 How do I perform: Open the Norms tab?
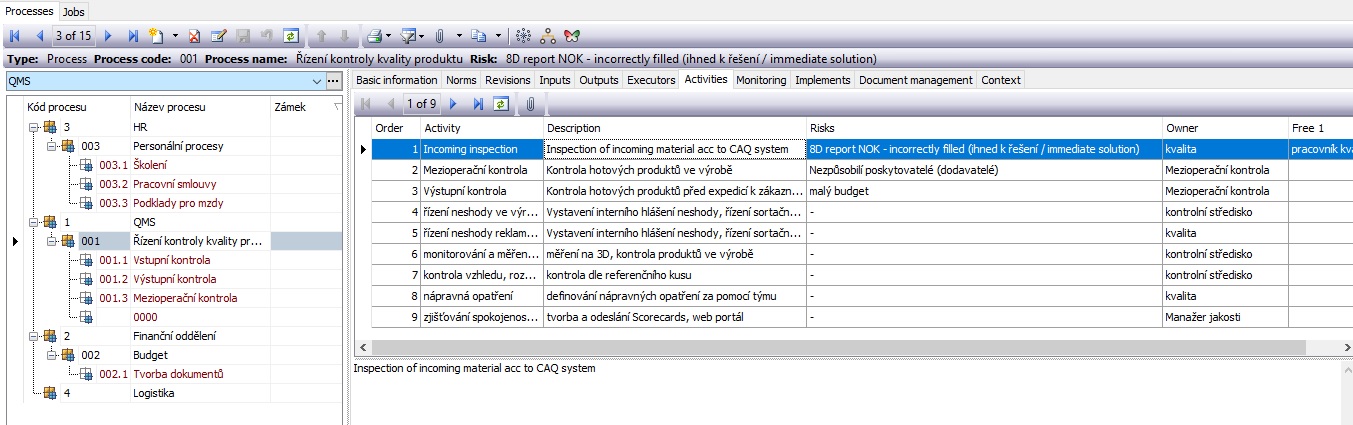[461, 80]
